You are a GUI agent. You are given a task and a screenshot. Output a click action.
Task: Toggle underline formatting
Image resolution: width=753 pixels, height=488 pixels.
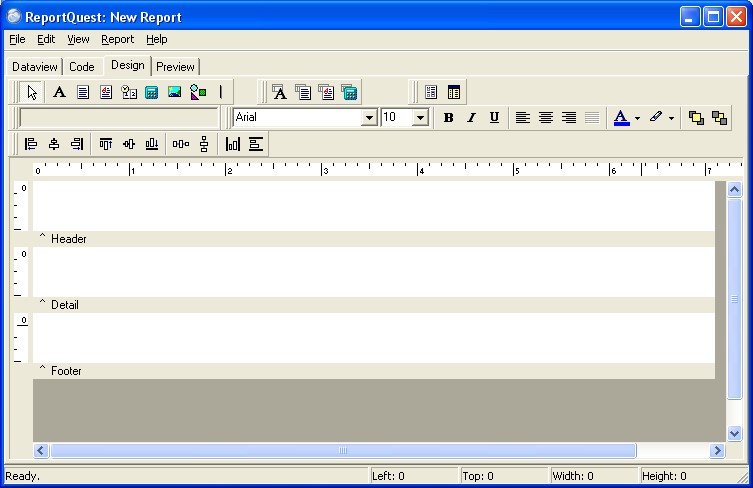click(x=494, y=118)
